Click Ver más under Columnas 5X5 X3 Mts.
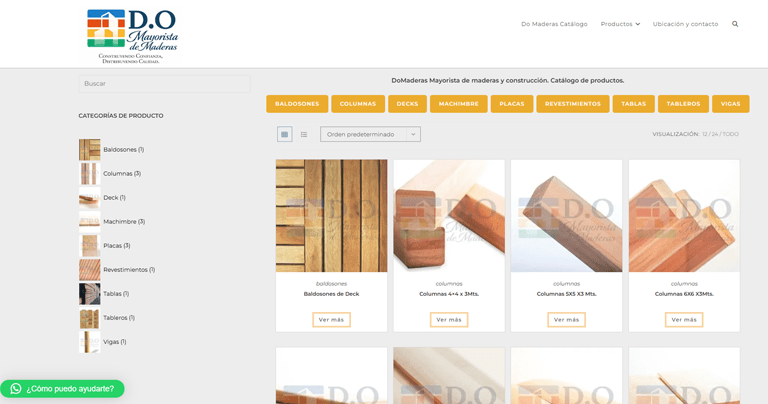This screenshot has width=768, height=404. coord(567,320)
